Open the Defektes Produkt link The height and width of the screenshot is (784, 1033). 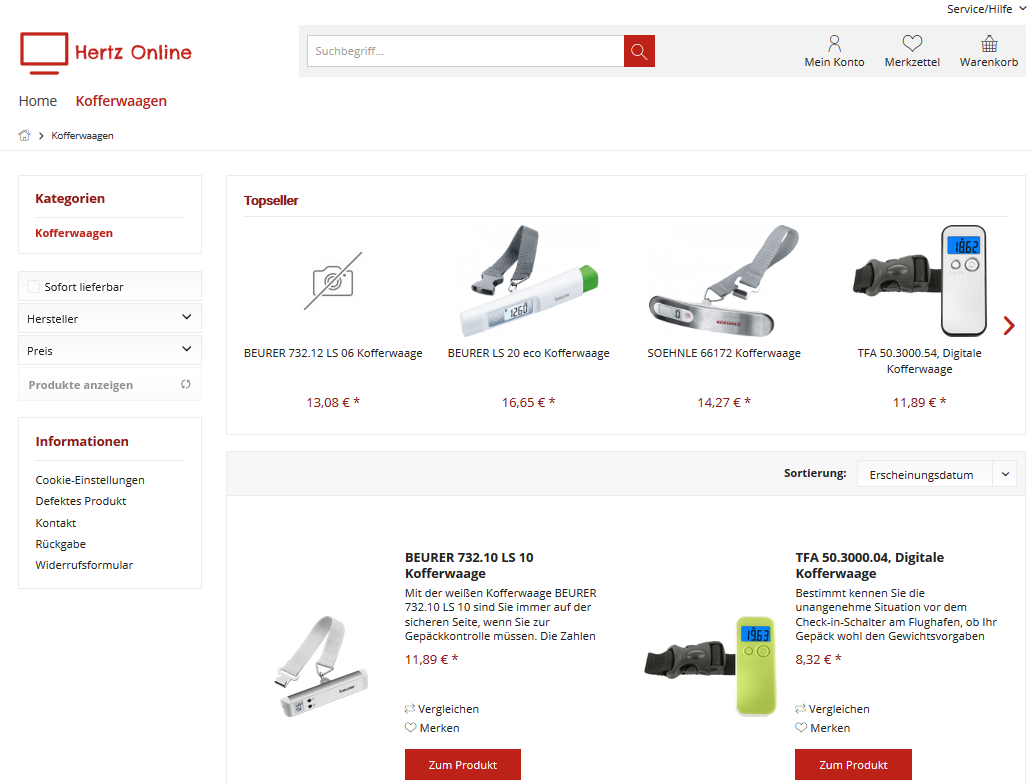coord(81,501)
